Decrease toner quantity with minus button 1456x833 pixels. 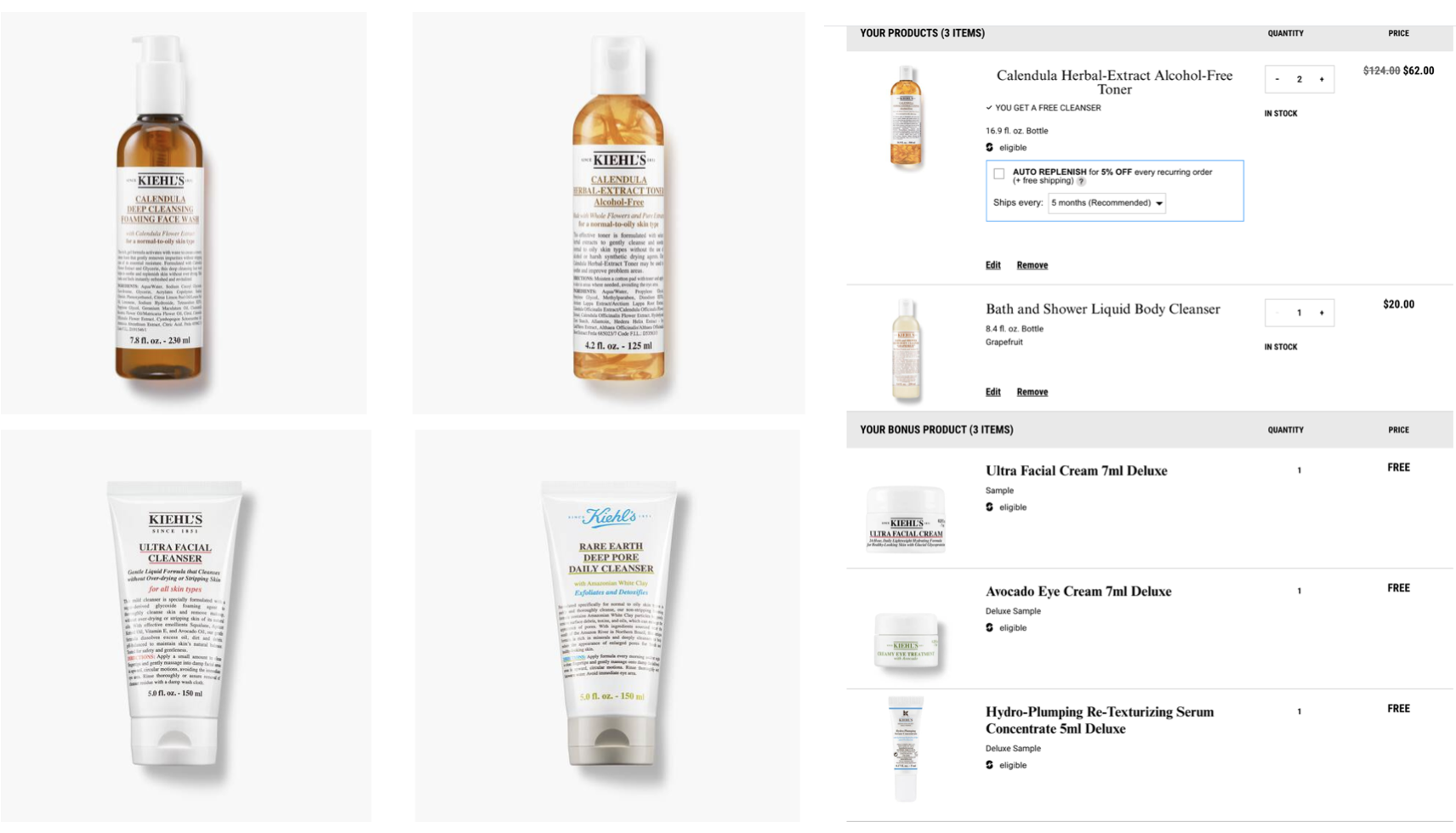click(1277, 79)
